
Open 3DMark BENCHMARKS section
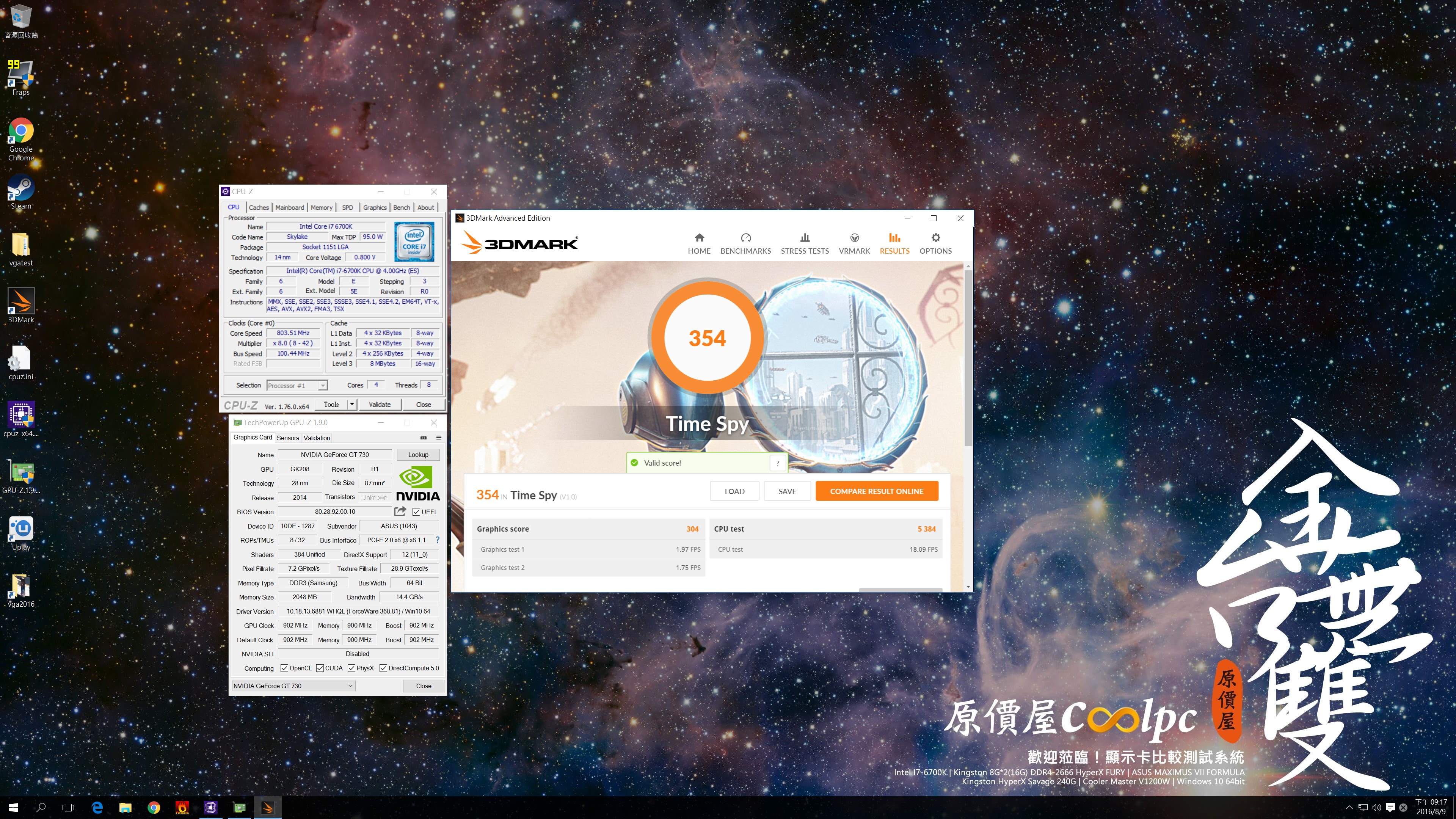point(745,243)
